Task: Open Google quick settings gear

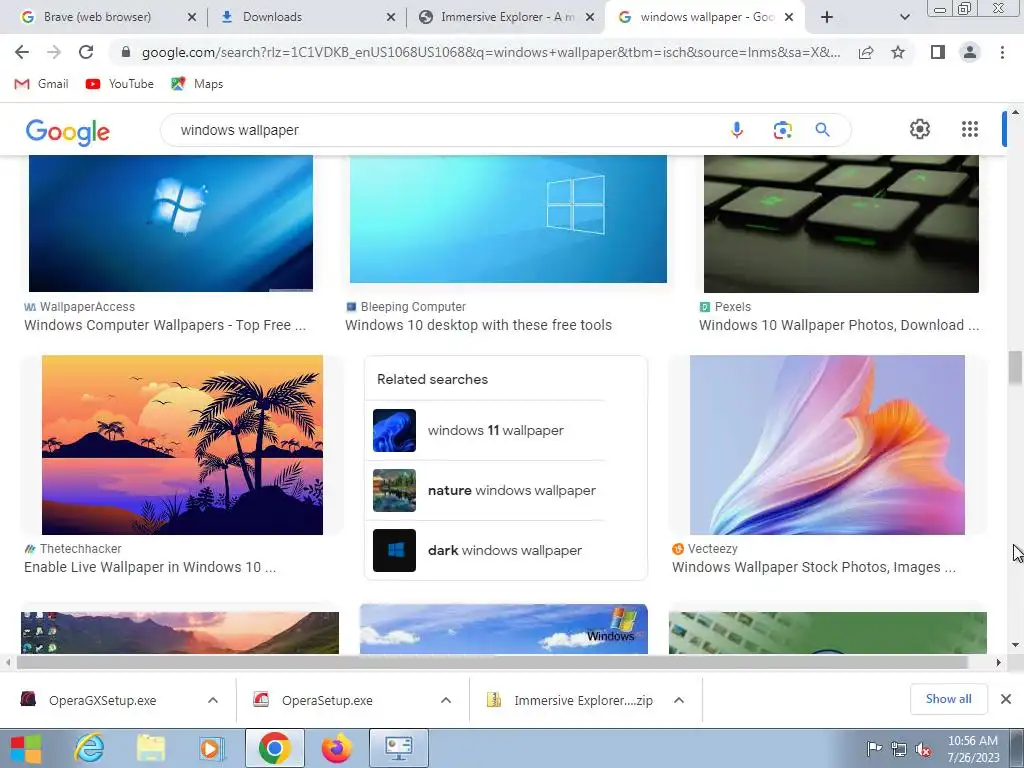Action: (x=920, y=129)
